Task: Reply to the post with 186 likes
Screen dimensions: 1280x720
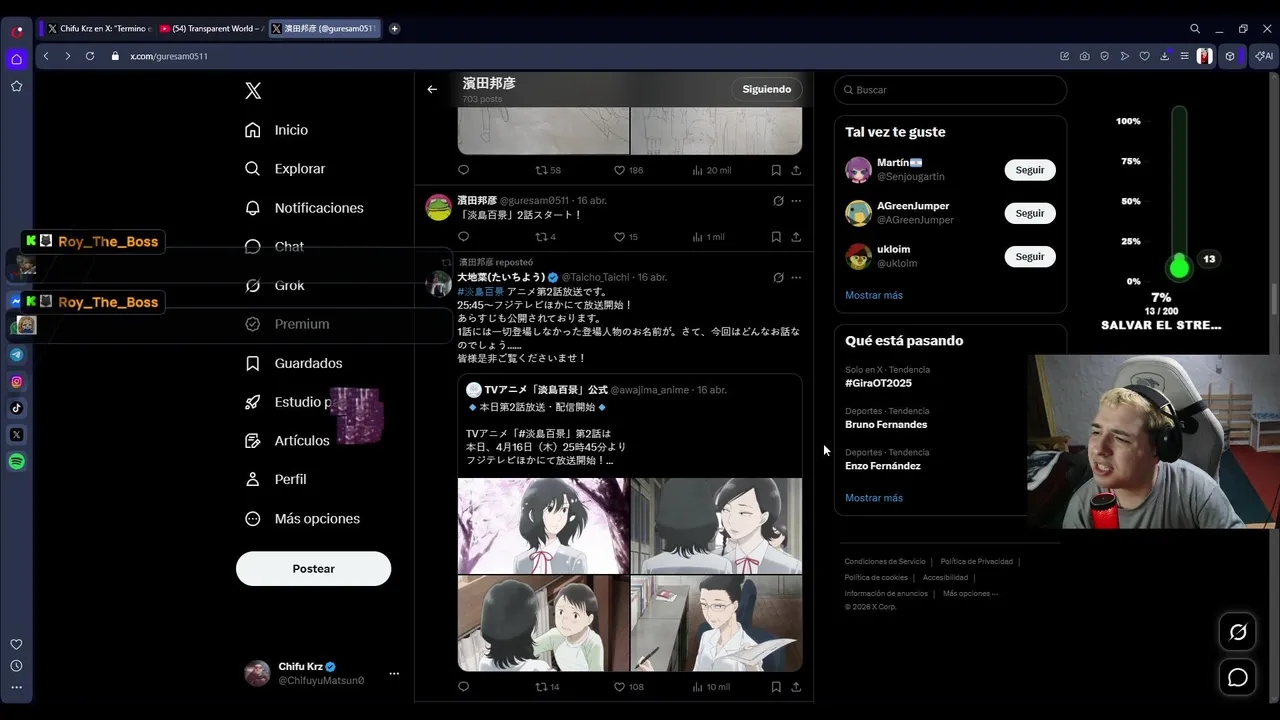Action: [x=463, y=170]
